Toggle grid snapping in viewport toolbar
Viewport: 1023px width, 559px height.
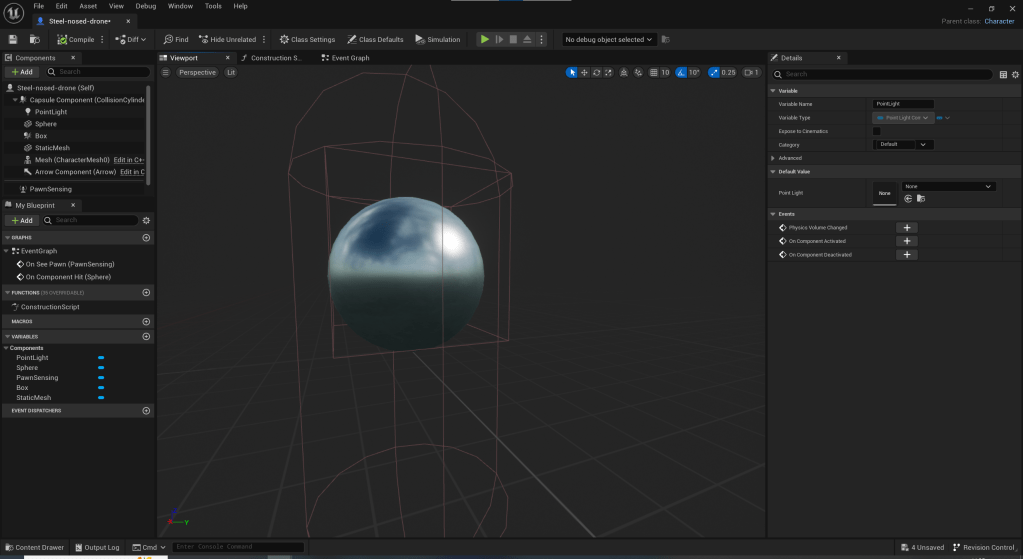652,73
